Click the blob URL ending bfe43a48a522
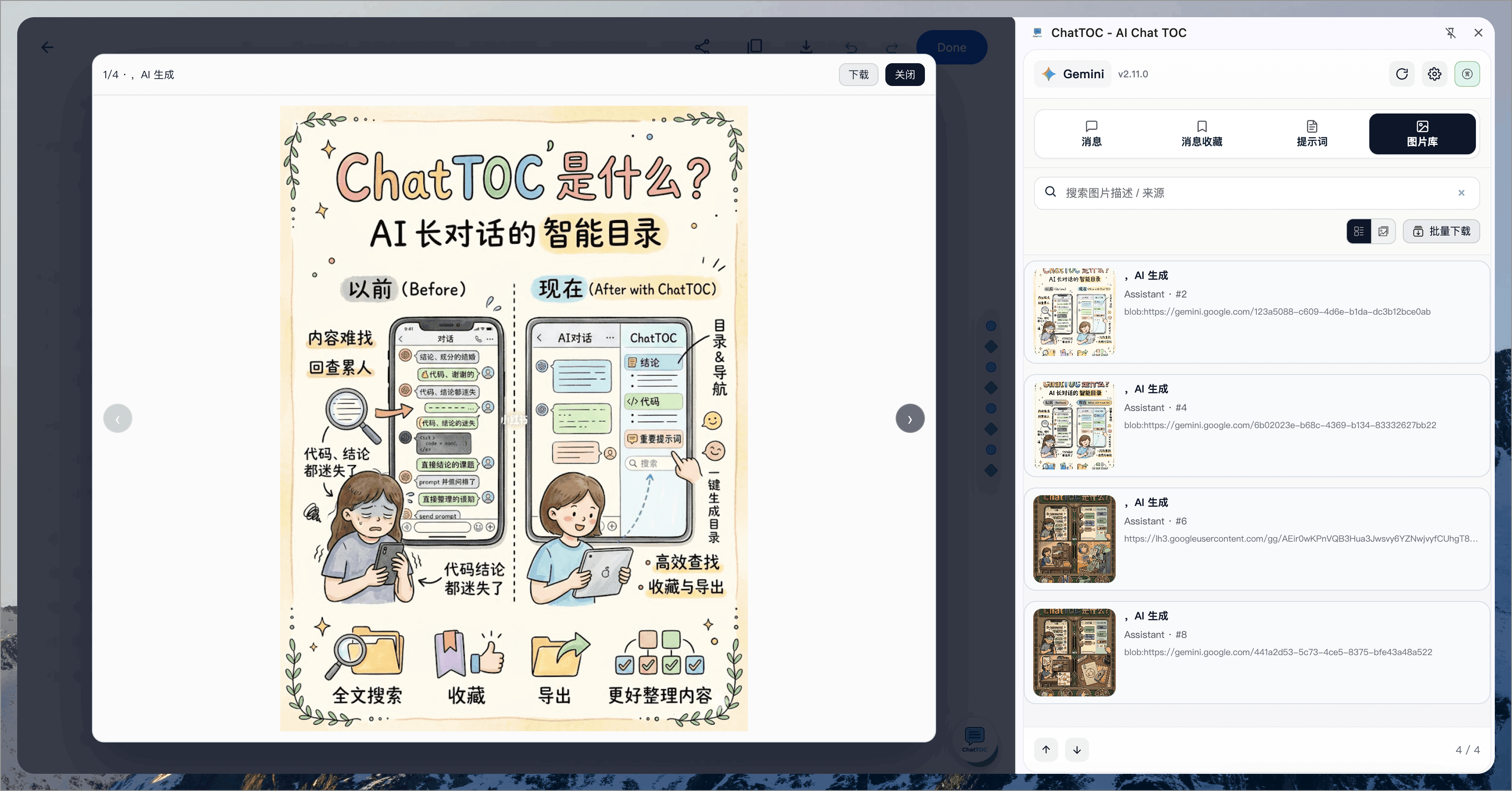This screenshot has width=1512, height=791. pos(1278,652)
